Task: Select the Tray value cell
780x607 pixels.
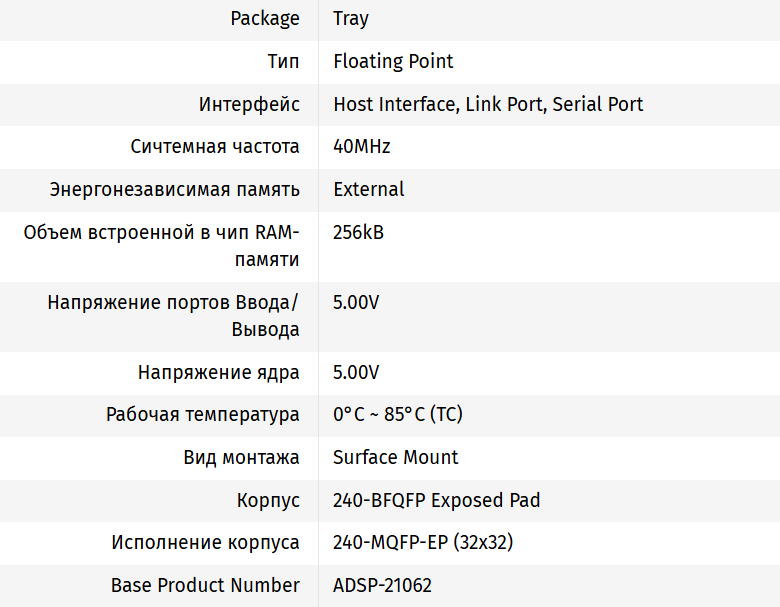Action: coord(351,18)
